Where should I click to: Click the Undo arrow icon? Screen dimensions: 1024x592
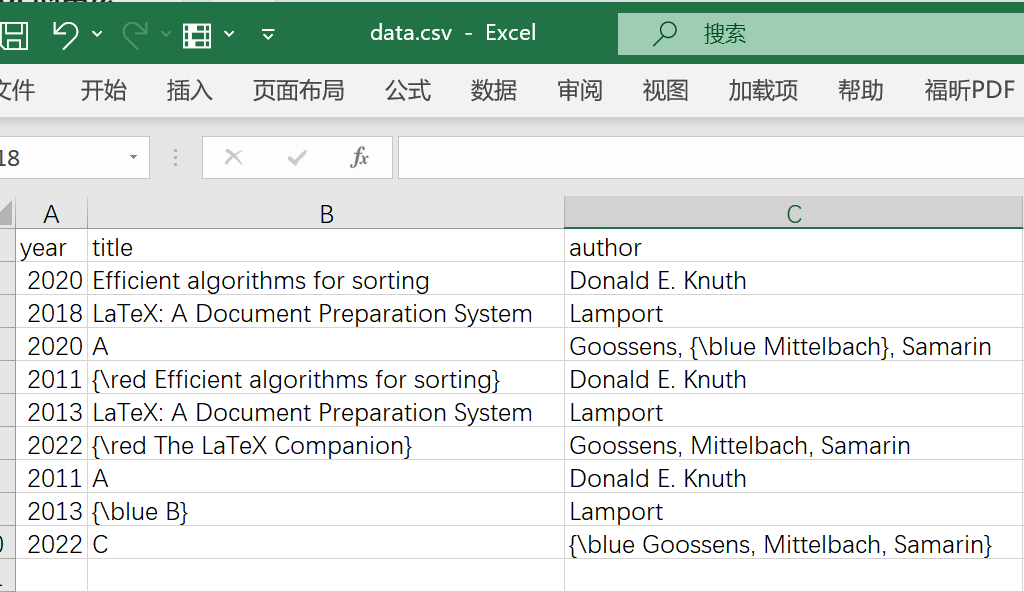coord(66,35)
